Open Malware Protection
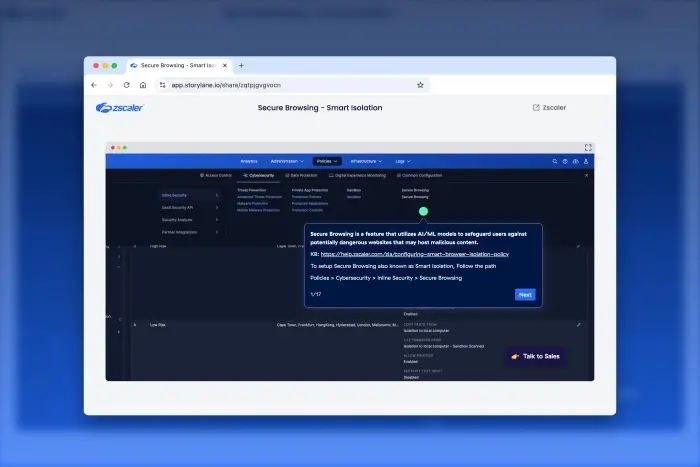 coord(253,204)
